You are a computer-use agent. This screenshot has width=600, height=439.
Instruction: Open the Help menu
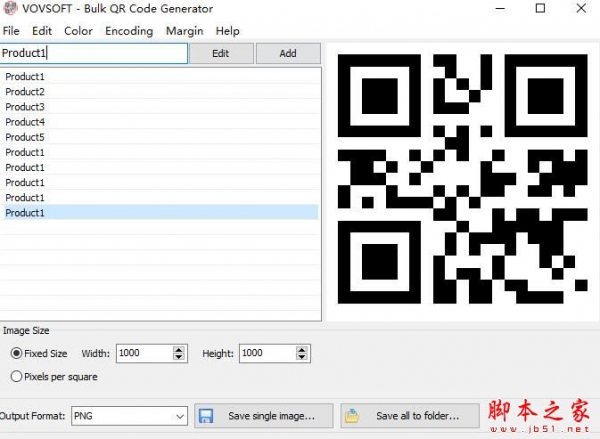click(x=228, y=31)
